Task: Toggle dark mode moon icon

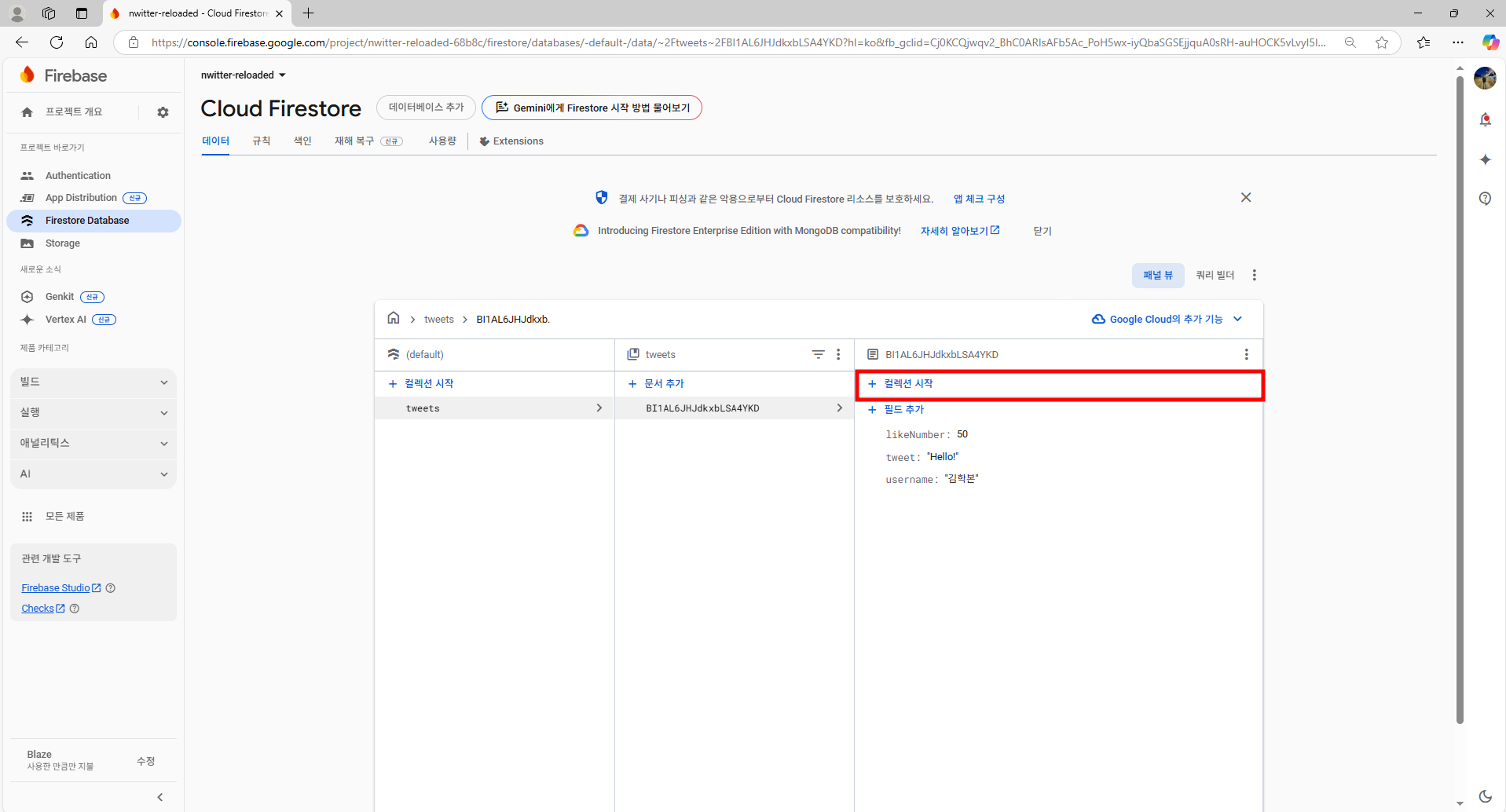Action: 1485,796
